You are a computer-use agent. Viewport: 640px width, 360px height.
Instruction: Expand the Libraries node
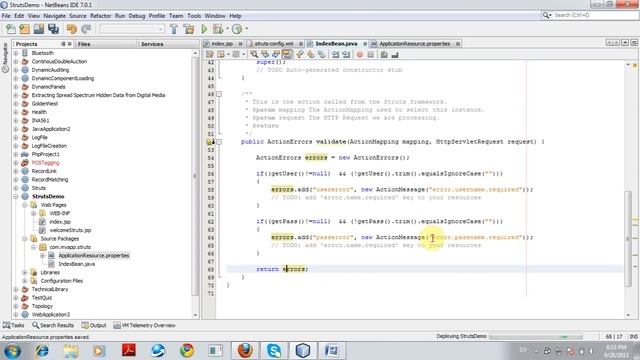click(25, 272)
